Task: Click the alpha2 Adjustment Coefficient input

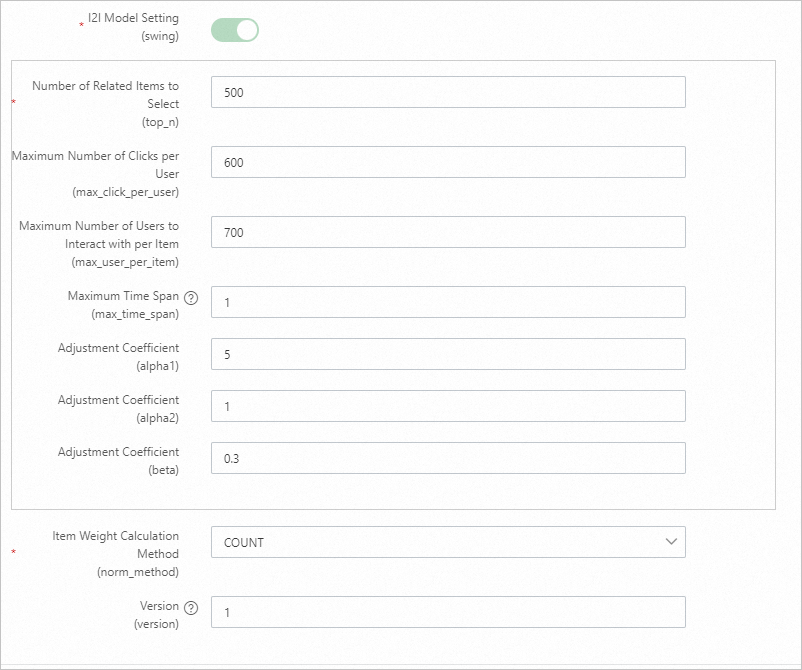Action: pos(448,406)
